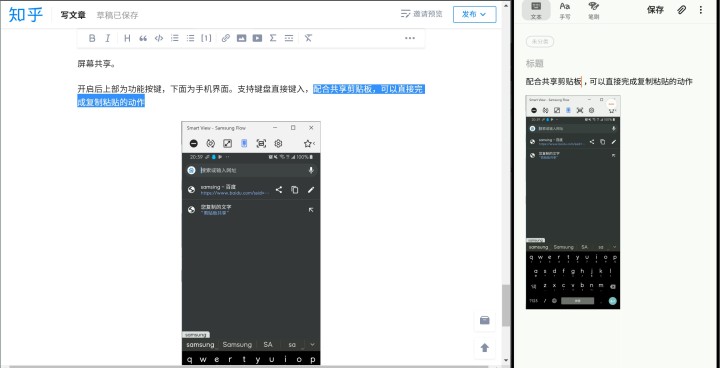Insert a blockquote with quote icon
Screen dimensions: 720x368
point(143,39)
